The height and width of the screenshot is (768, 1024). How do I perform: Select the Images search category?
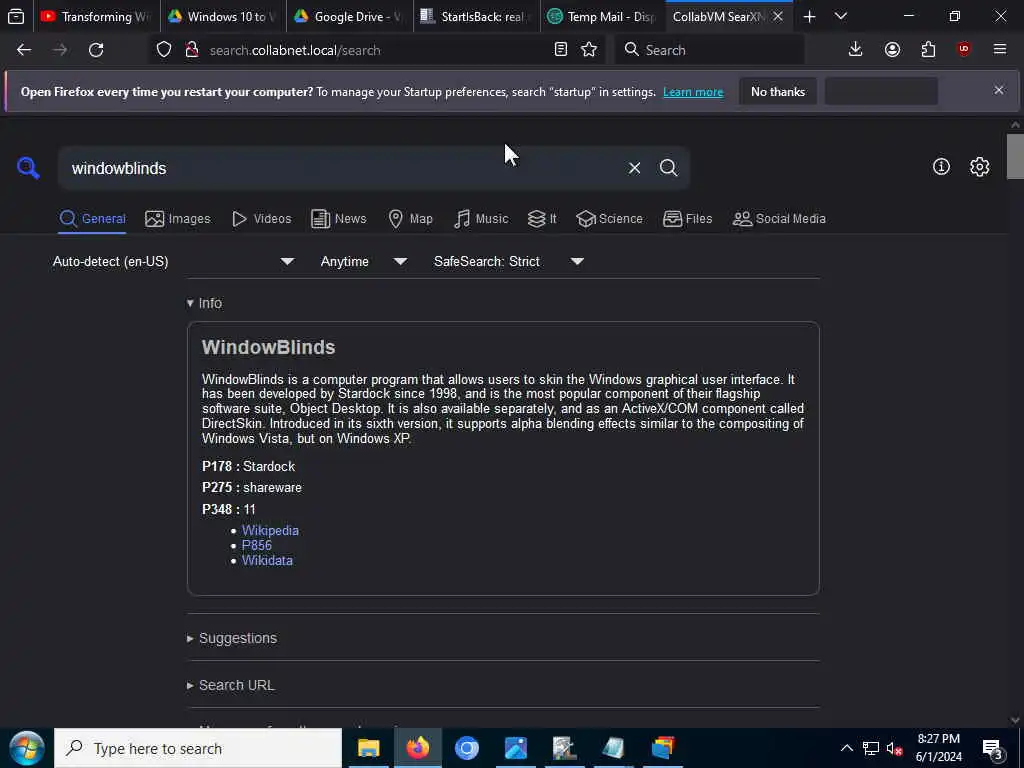pyautogui.click(x=178, y=219)
